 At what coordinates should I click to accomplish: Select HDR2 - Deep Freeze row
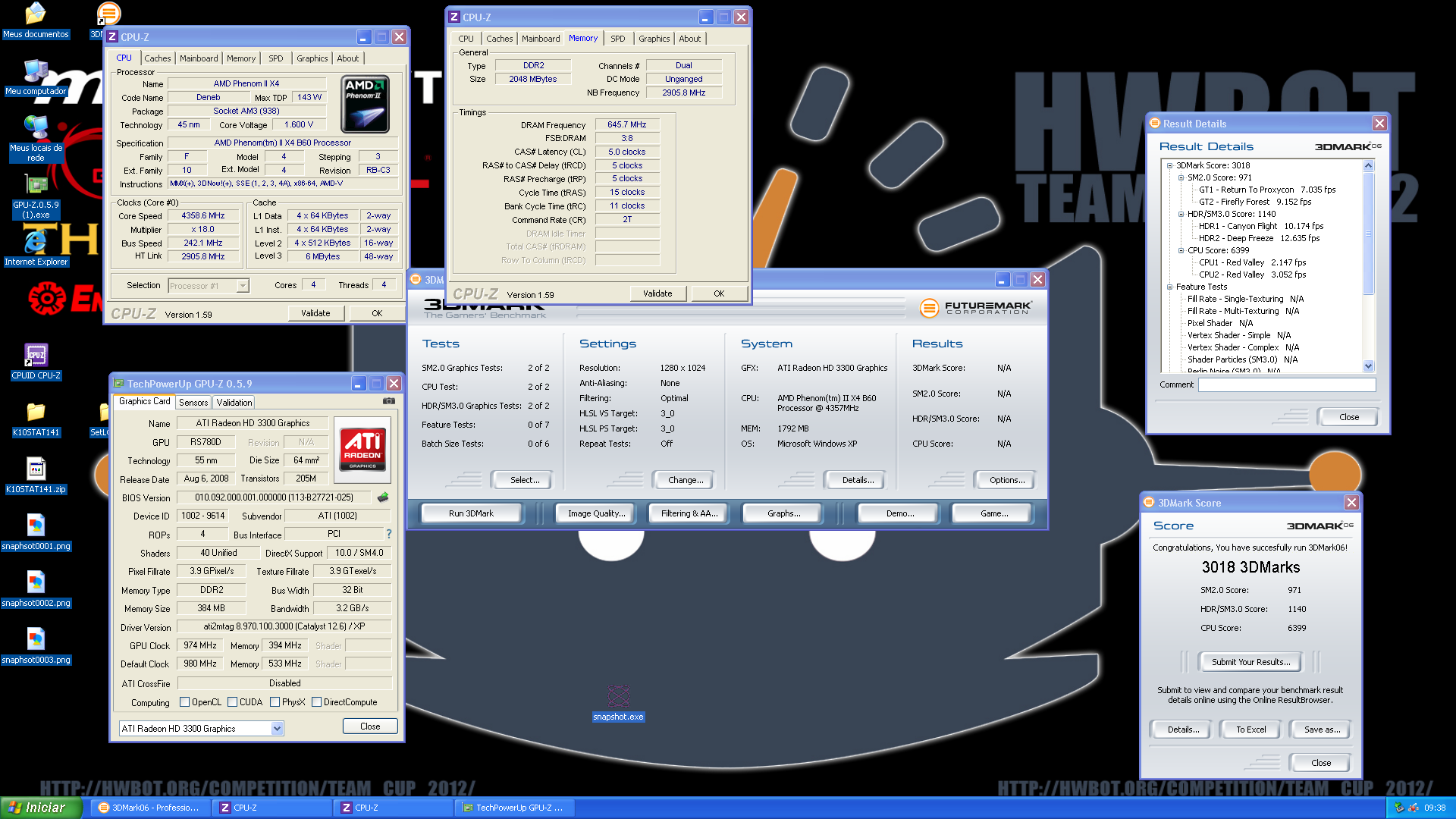pyautogui.click(x=1259, y=238)
